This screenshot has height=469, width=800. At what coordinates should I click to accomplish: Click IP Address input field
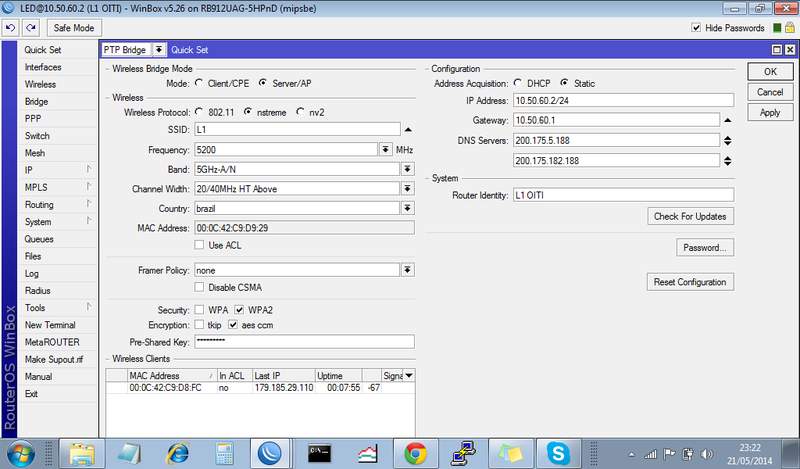[623, 101]
